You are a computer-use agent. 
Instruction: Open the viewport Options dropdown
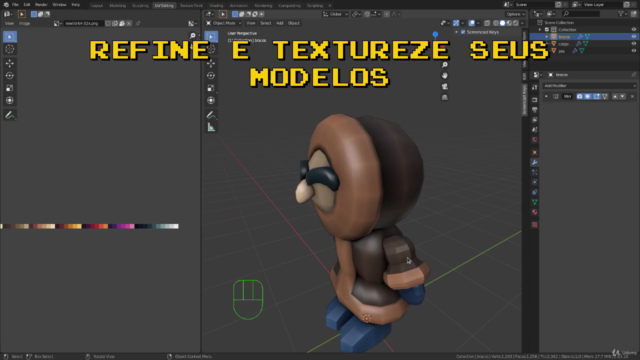[x=516, y=14]
